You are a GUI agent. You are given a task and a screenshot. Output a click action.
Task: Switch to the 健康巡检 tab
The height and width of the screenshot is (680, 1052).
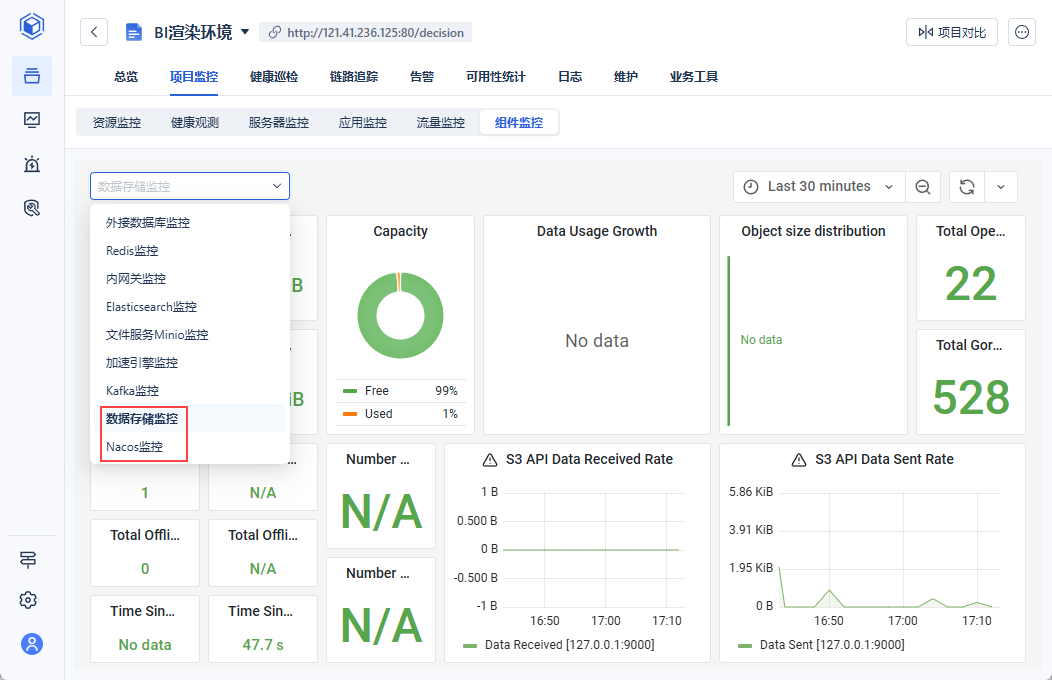point(274,77)
